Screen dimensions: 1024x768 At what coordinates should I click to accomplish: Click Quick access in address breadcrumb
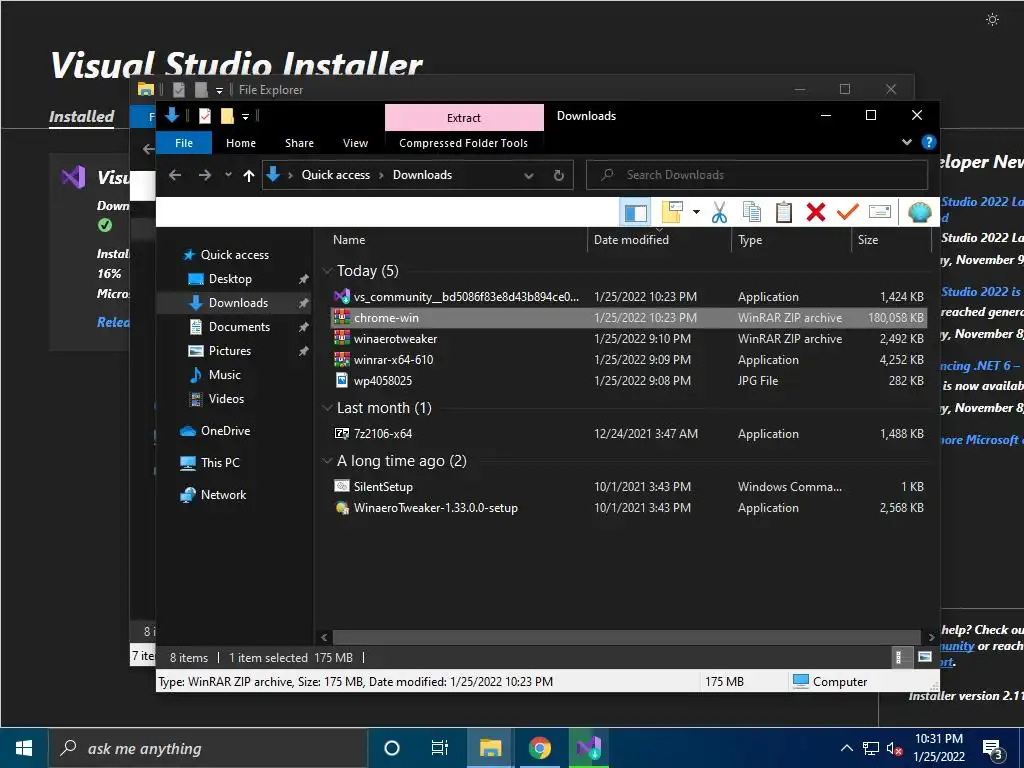click(336, 175)
